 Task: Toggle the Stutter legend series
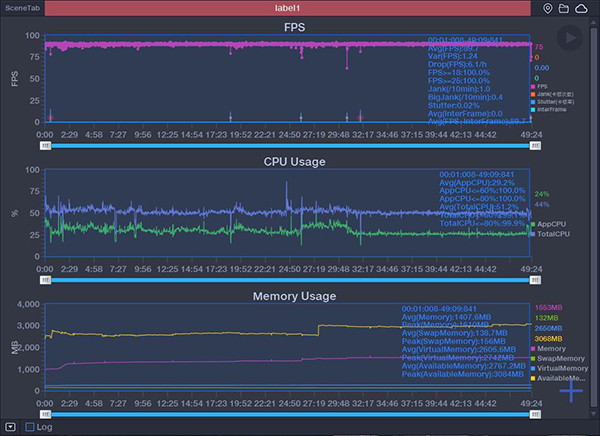coord(550,101)
